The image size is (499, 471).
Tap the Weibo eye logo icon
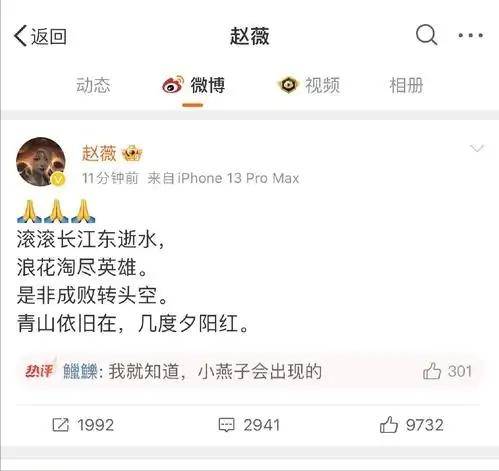coord(173,85)
